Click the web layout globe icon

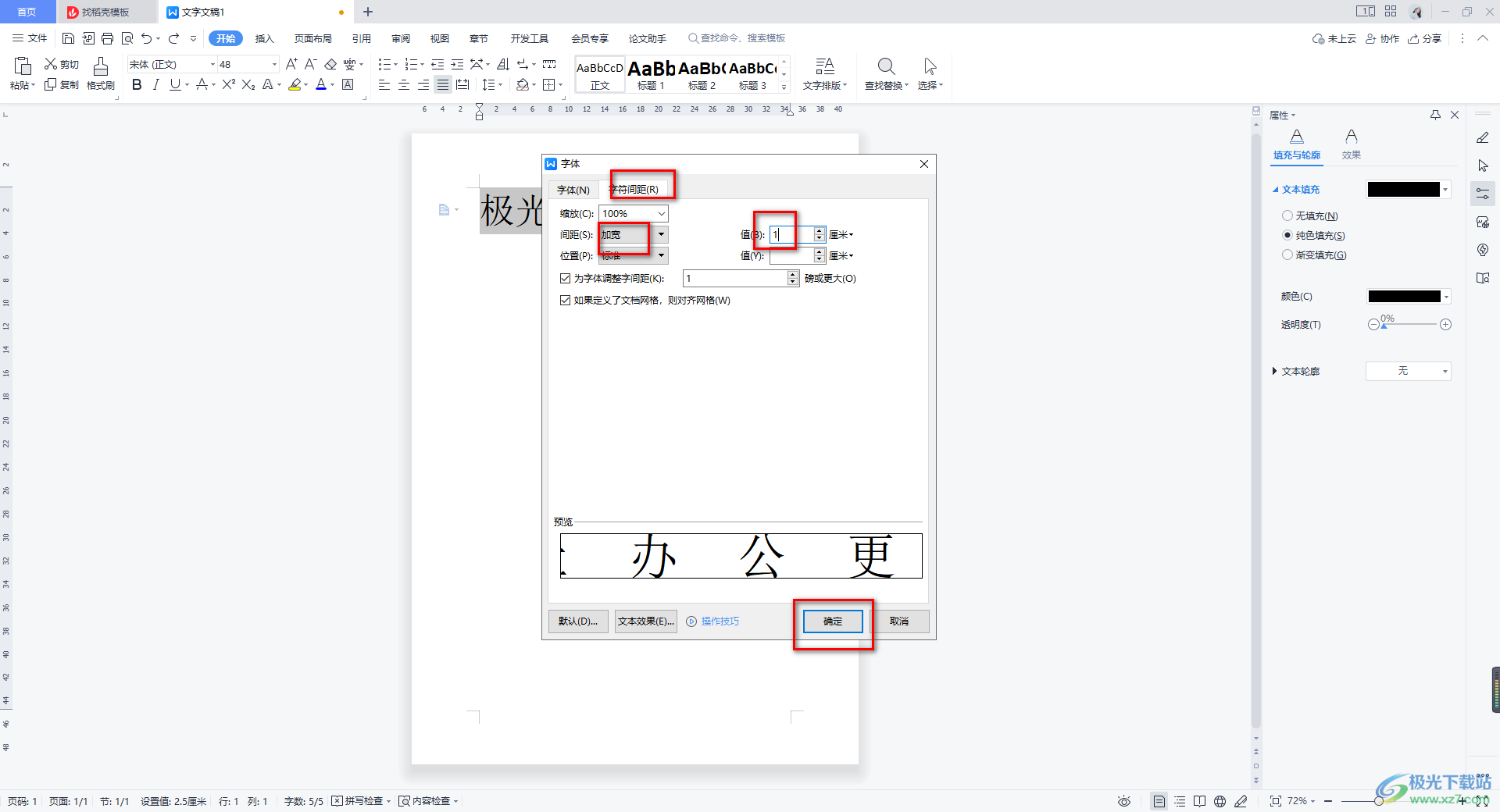coord(1220,801)
